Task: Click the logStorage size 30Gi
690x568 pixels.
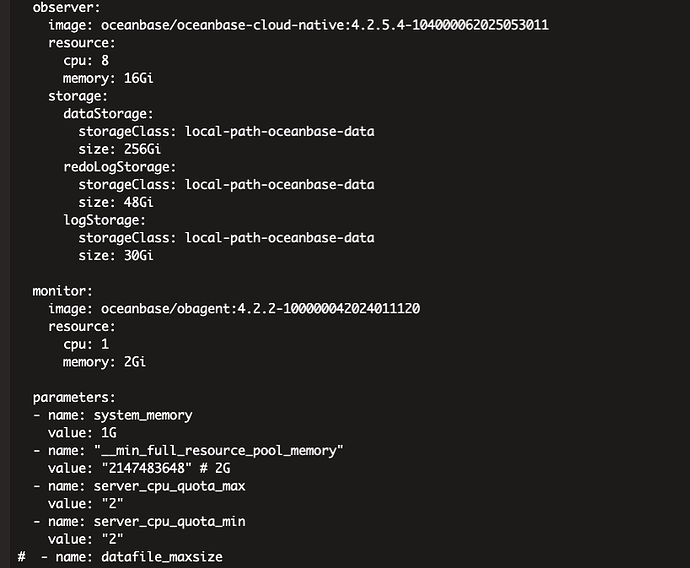Action: pyautogui.click(x=139, y=256)
